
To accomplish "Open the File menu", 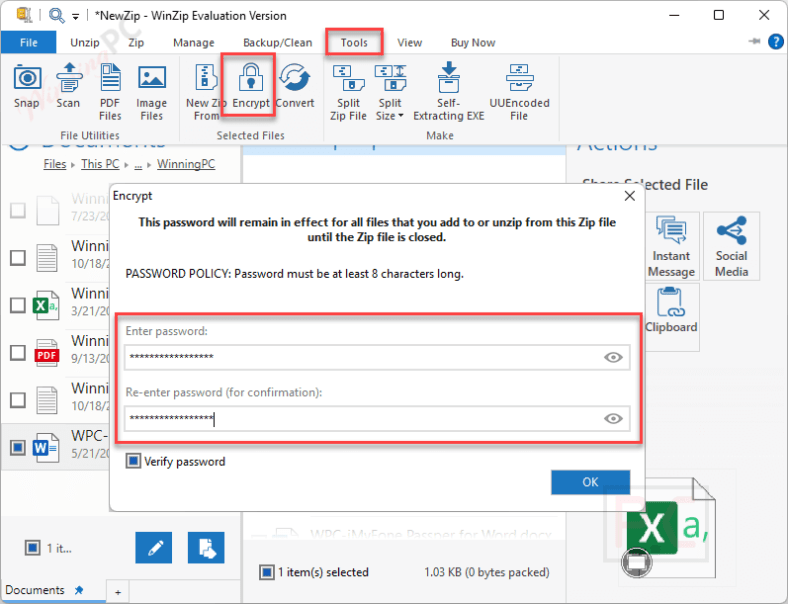I will point(29,43).
